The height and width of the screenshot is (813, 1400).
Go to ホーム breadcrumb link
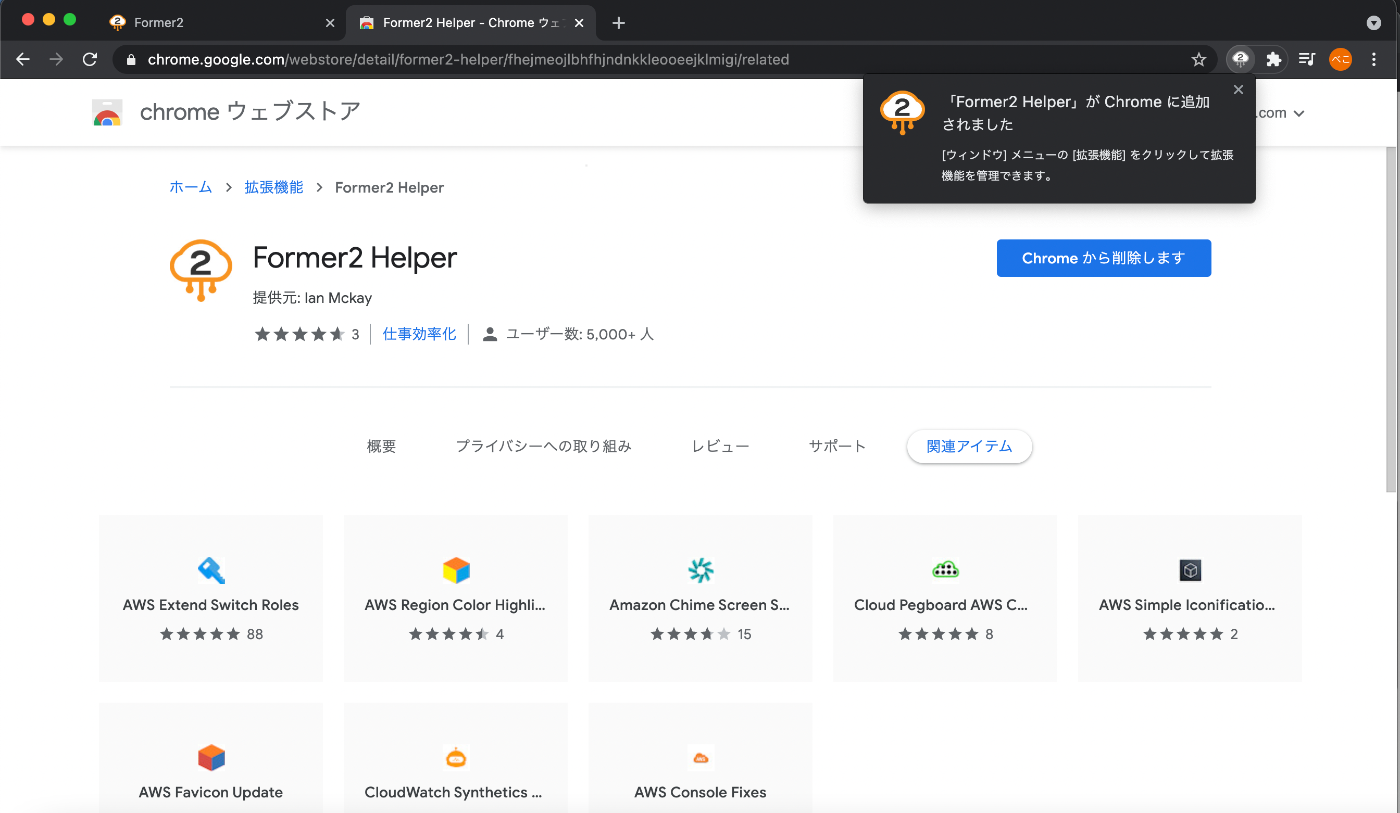pos(191,187)
